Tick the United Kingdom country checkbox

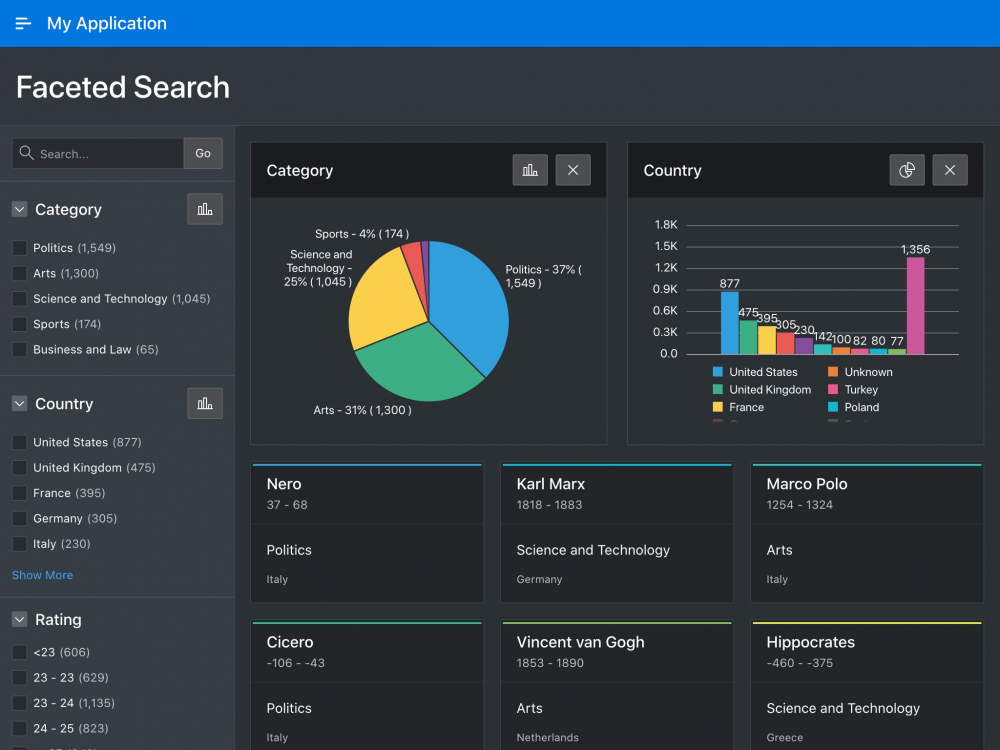click(19, 468)
